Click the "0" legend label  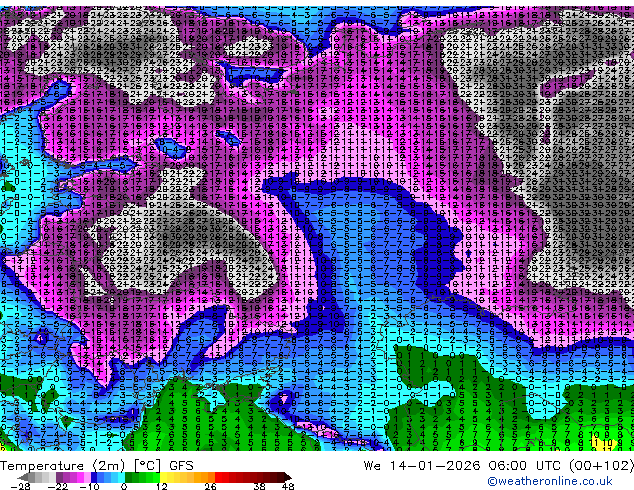(x=124, y=486)
